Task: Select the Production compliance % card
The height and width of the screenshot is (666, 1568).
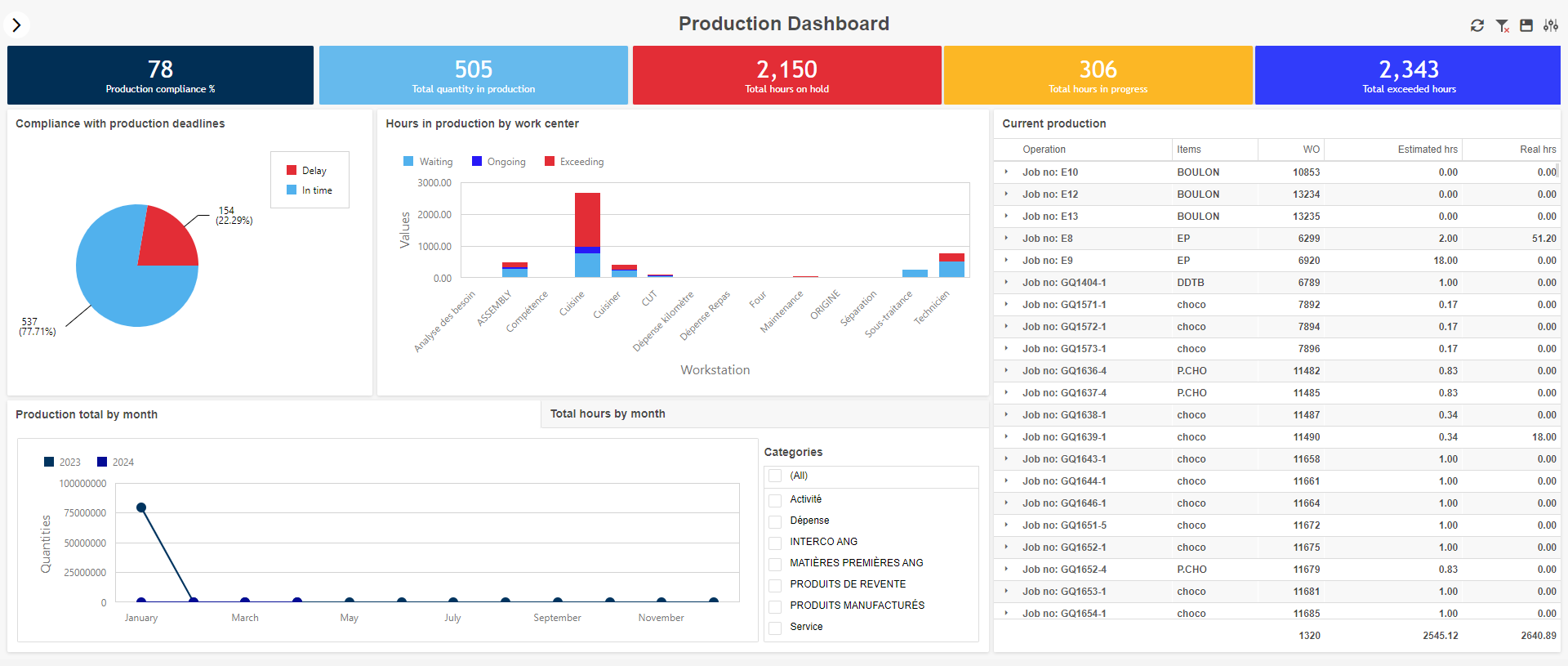Action: [160, 75]
